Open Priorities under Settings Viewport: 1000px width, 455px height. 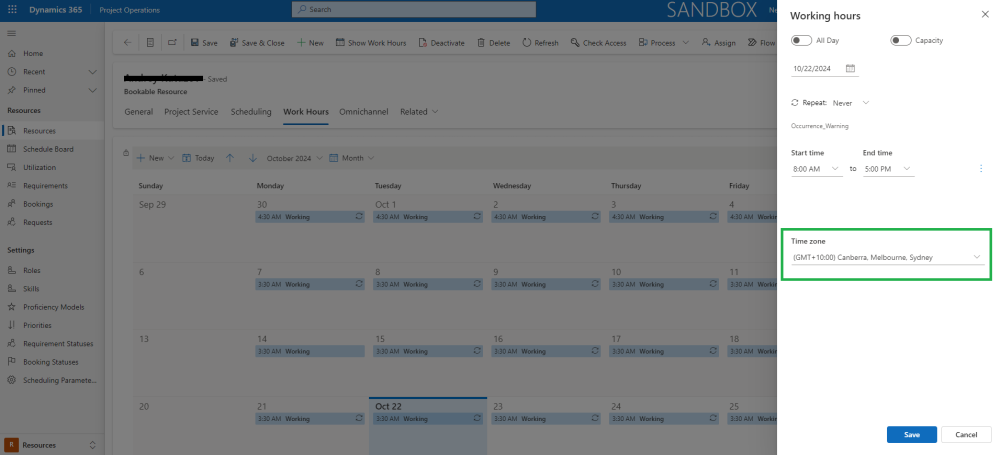[37, 325]
